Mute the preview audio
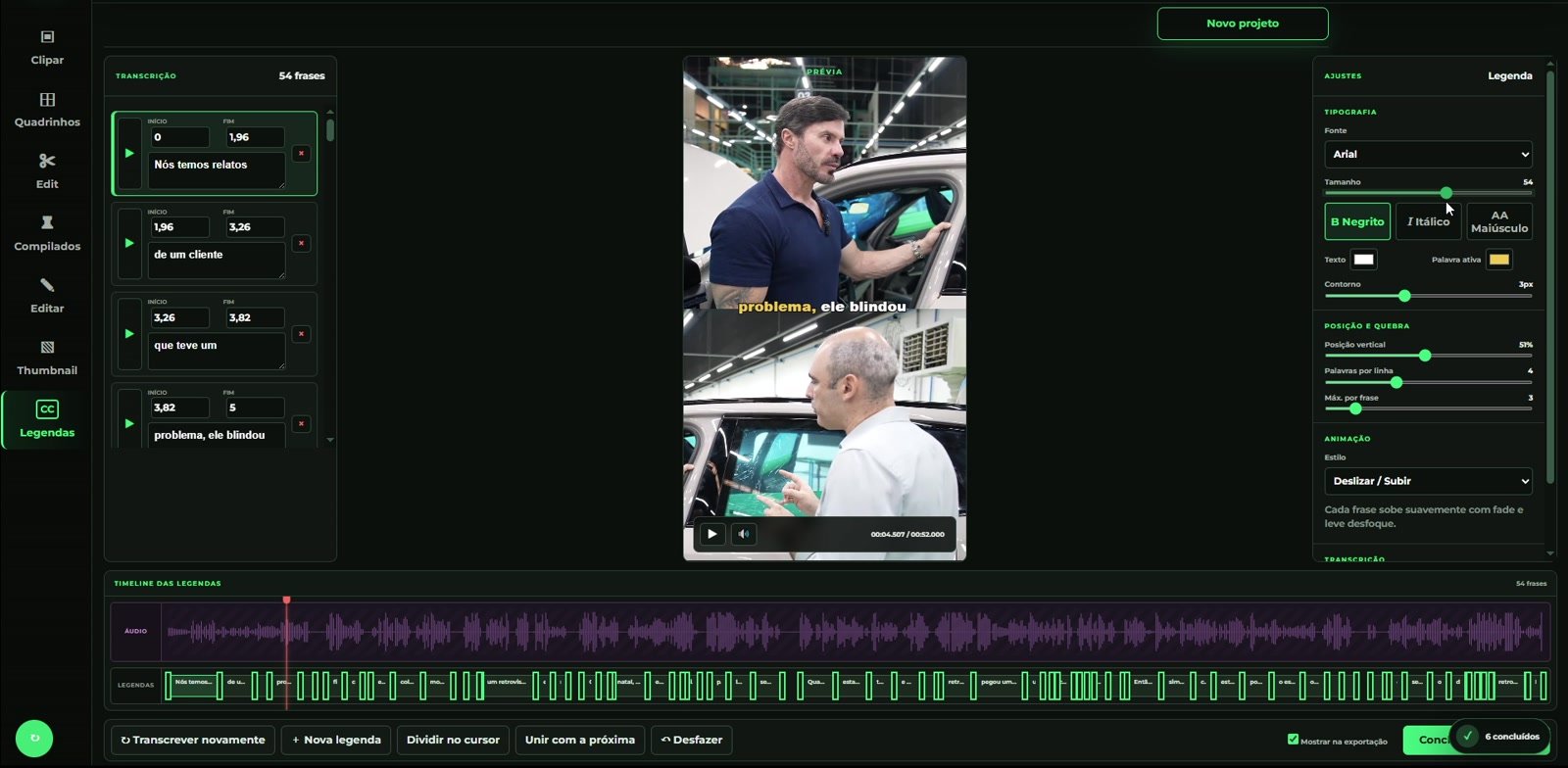 [744, 534]
